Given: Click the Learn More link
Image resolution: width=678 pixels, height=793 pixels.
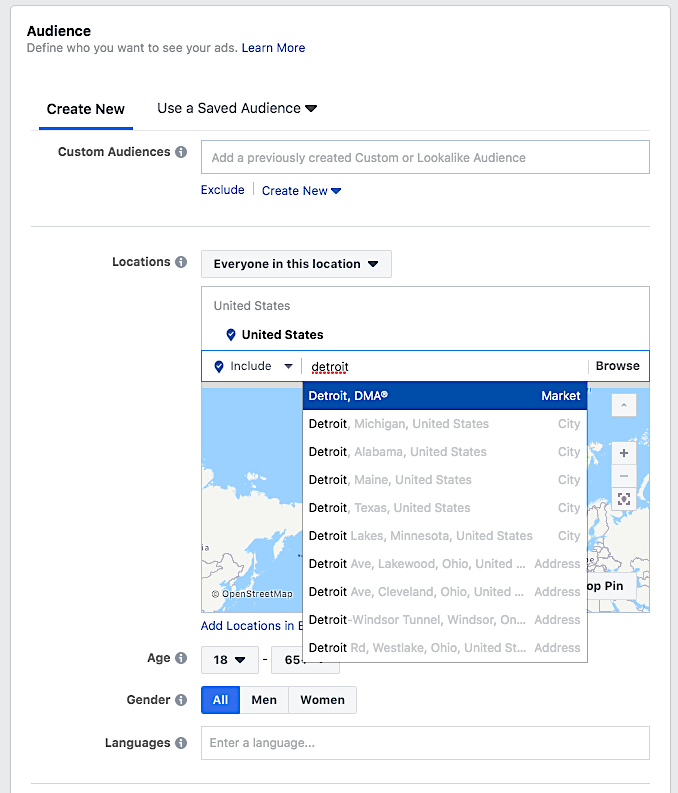Looking at the screenshot, I should [x=273, y=48].
